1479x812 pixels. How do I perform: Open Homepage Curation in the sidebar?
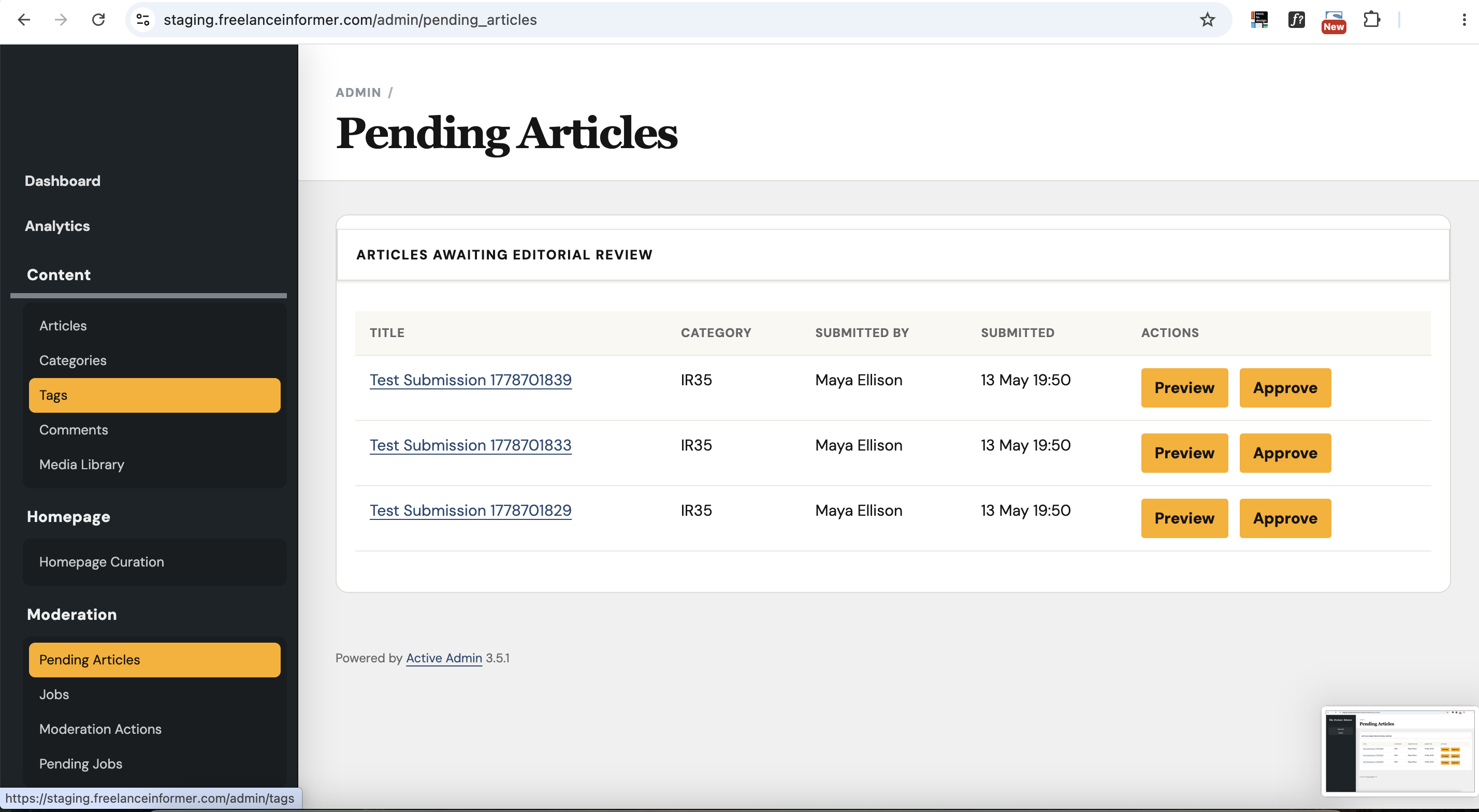[x=154, y=562]
